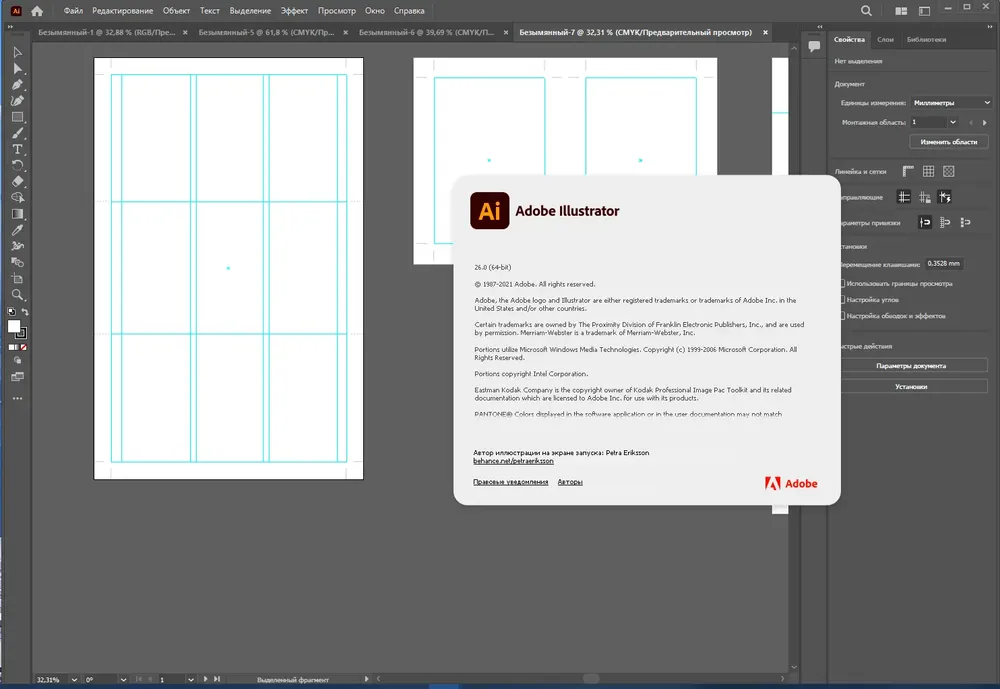Switch to document tab 'Безымянный-5'
1000x689 pixels.
tap(266, 33)
